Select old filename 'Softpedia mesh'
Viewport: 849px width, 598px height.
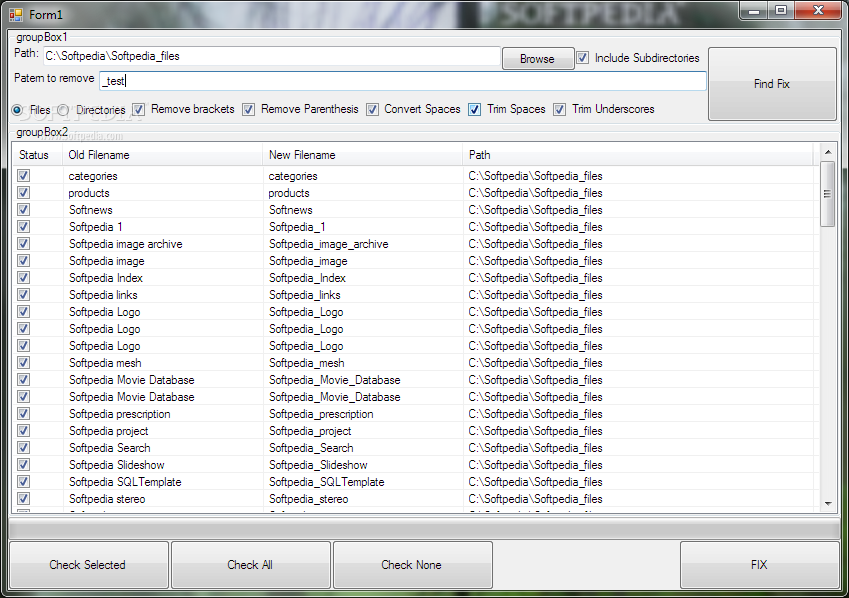(105, 363)
